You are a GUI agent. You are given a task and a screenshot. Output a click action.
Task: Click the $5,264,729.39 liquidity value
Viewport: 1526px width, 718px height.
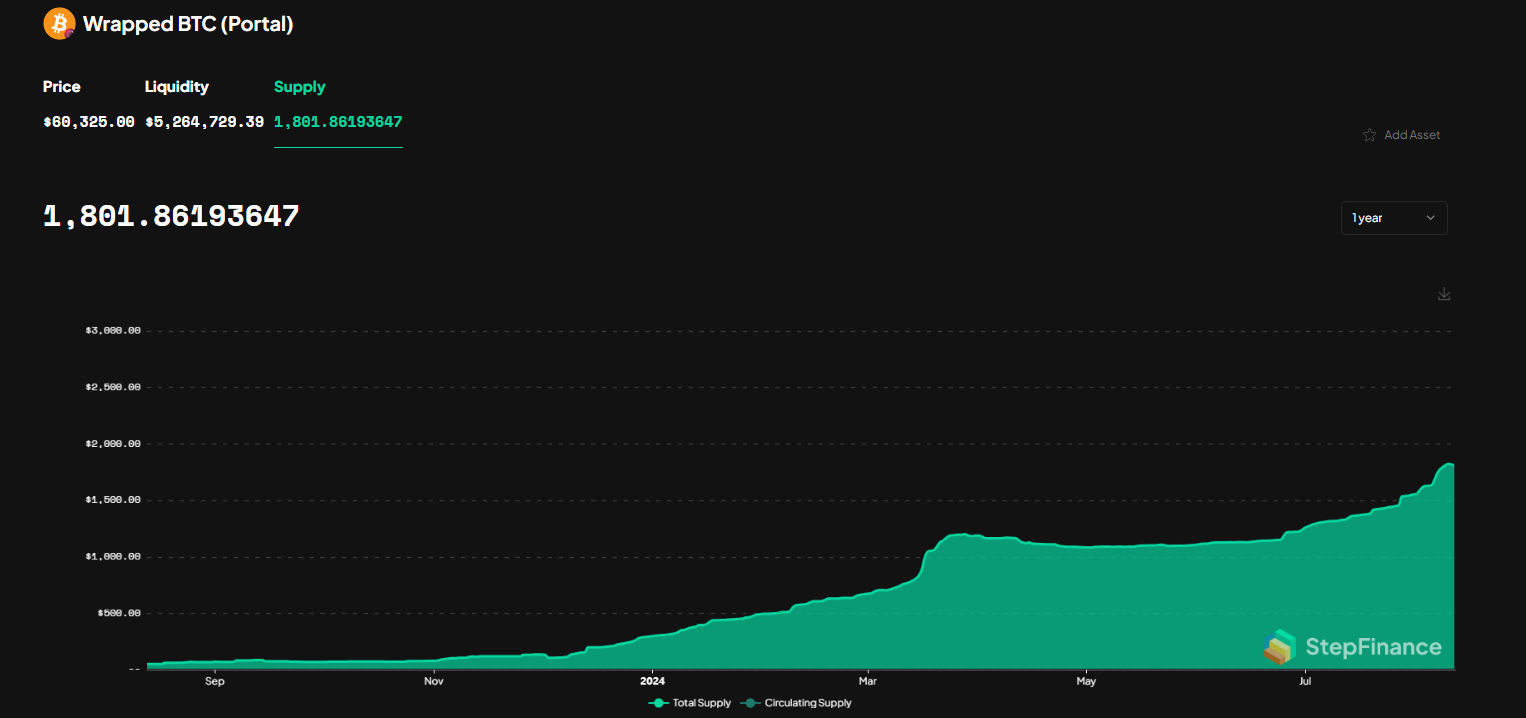(204, 122)
